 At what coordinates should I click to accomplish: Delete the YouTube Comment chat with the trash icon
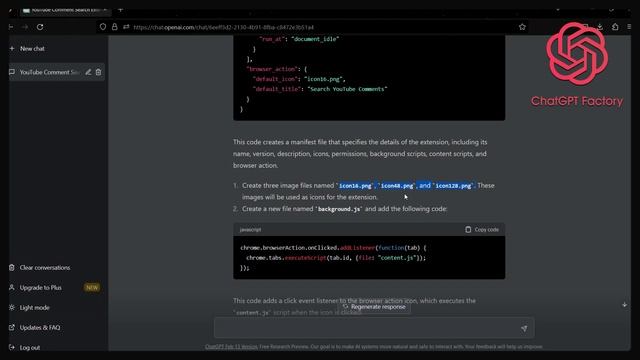coord(98,72)
